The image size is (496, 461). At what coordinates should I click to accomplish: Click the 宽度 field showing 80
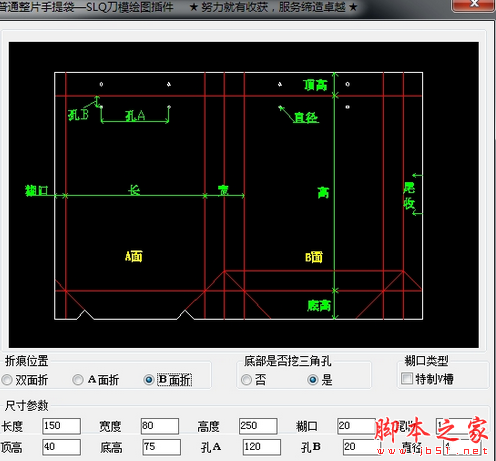coord(160,426)
